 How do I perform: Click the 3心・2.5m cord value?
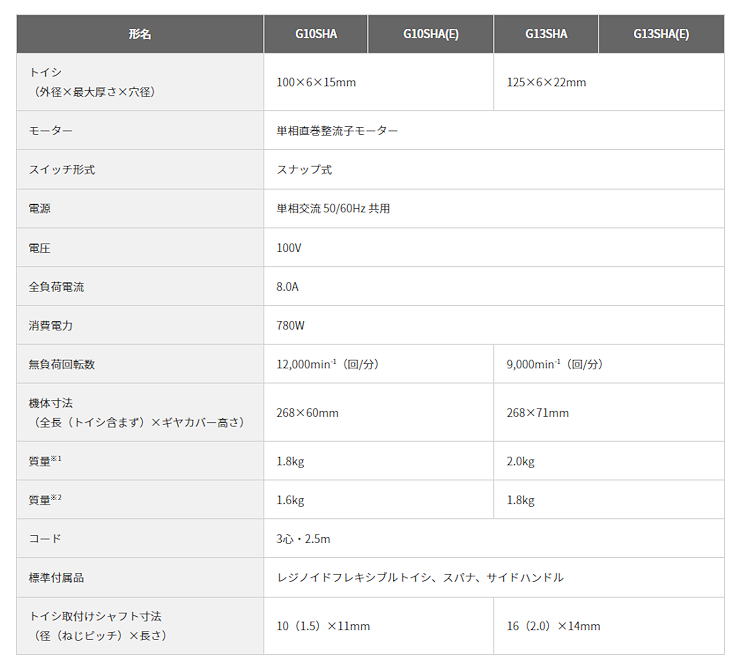(303, 539)
